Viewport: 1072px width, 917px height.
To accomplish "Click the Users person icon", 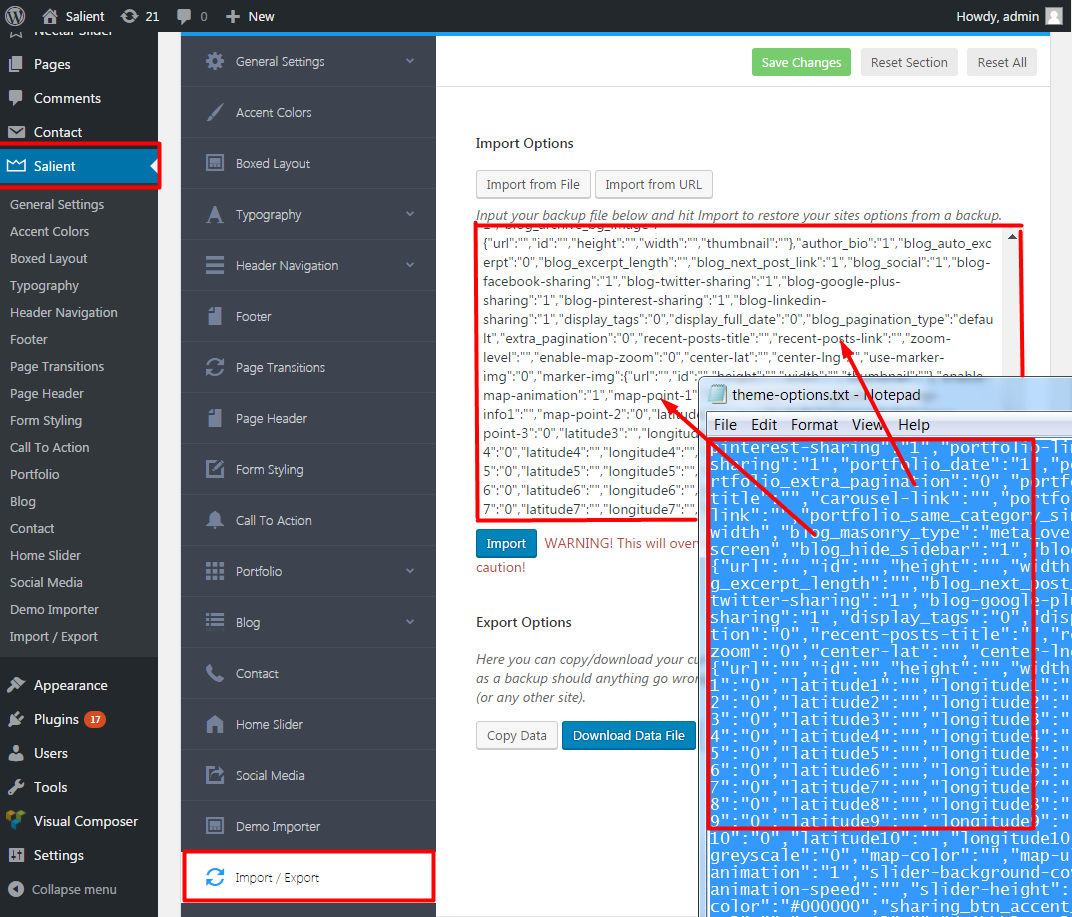I will tap(16, 754).
